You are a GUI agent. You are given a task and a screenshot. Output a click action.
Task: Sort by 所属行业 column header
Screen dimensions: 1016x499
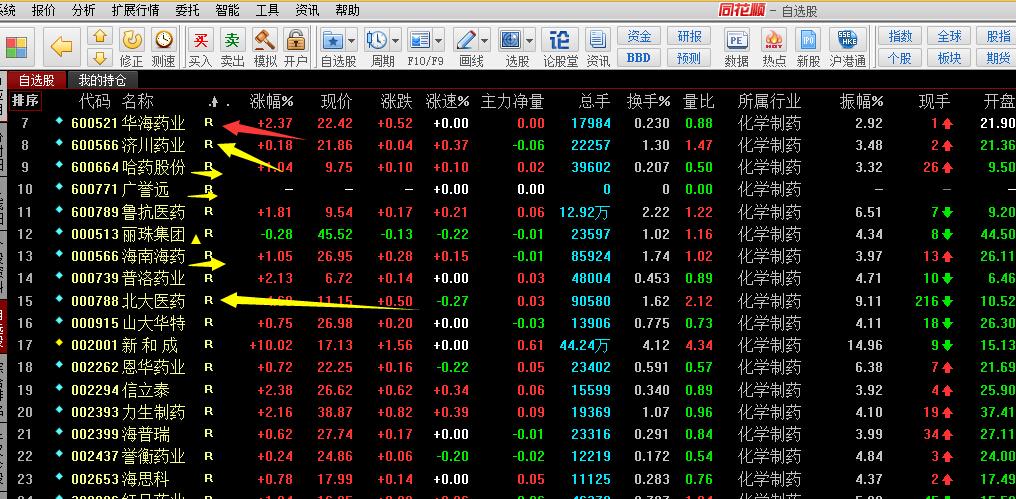click(769, 102)
